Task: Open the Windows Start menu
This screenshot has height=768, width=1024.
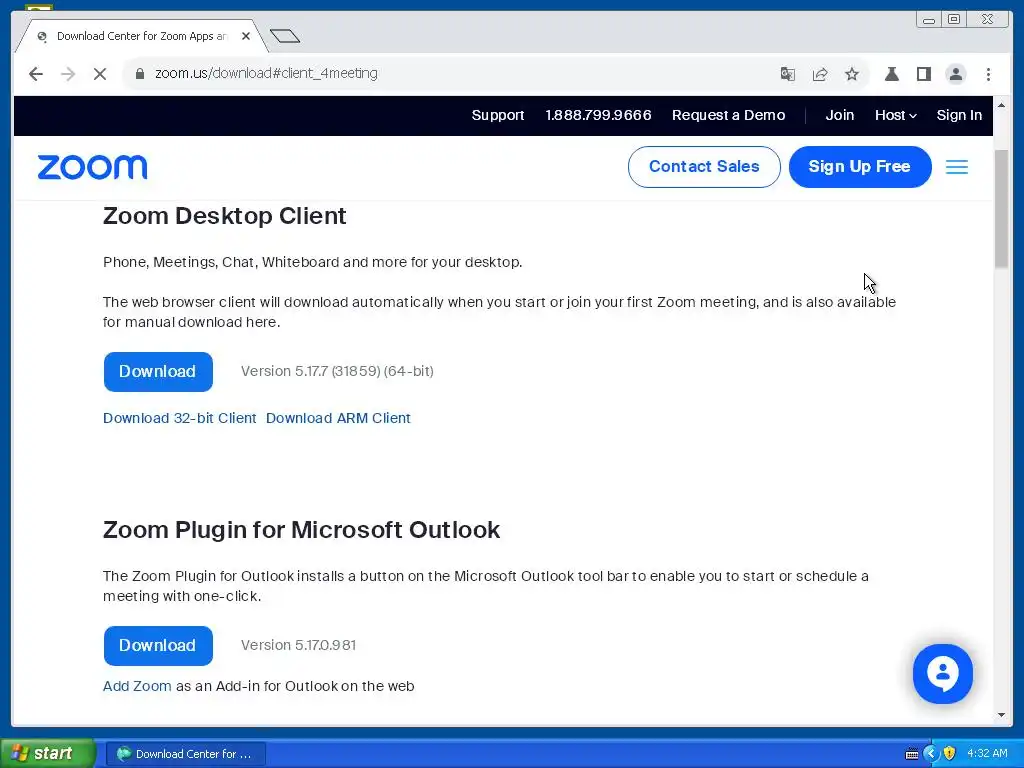Action: coord(47,753)
